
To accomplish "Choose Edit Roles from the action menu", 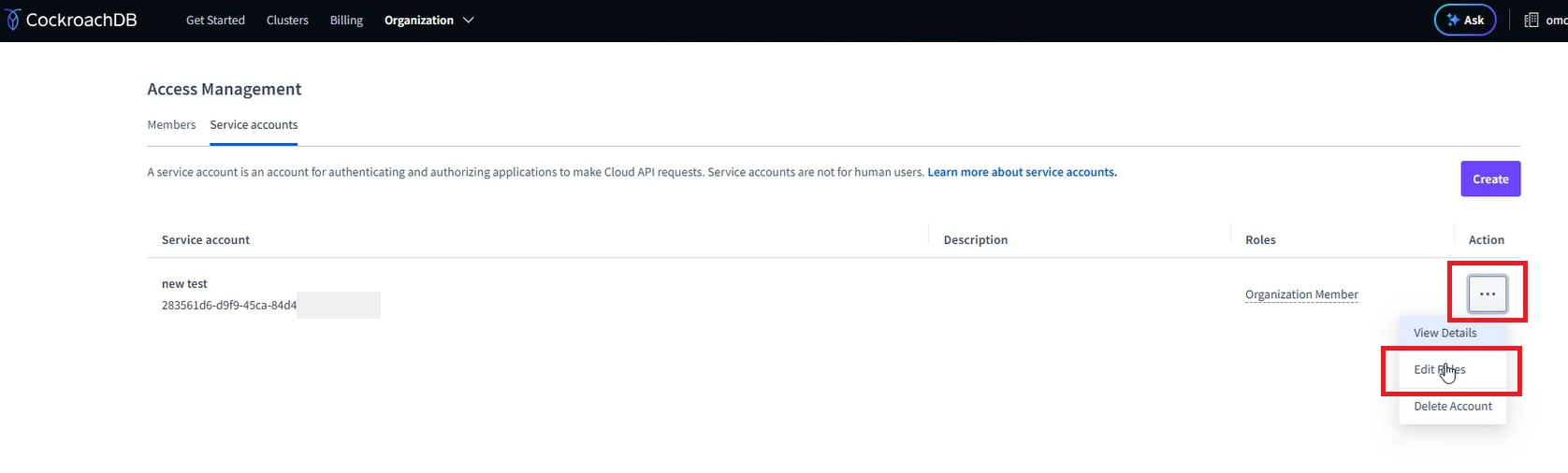I will tap(1452, 369).
